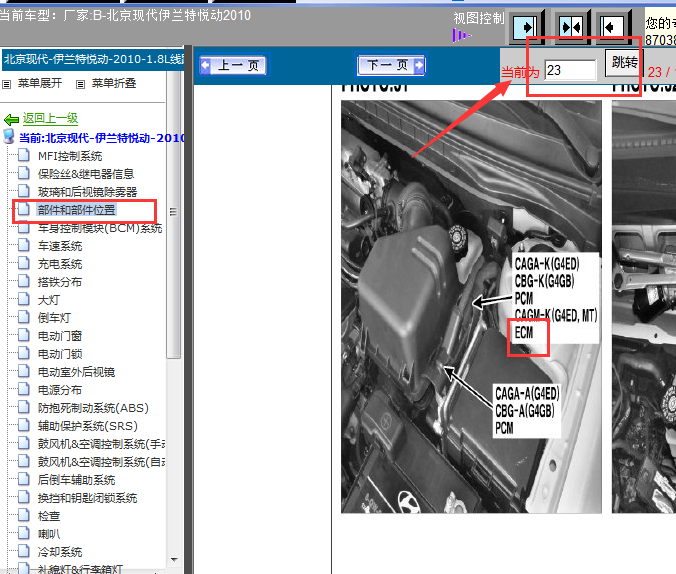Open 大灯 tree item
Image resolution: width=676 pixels, height=574 pixels.
[x=48, y=300]
